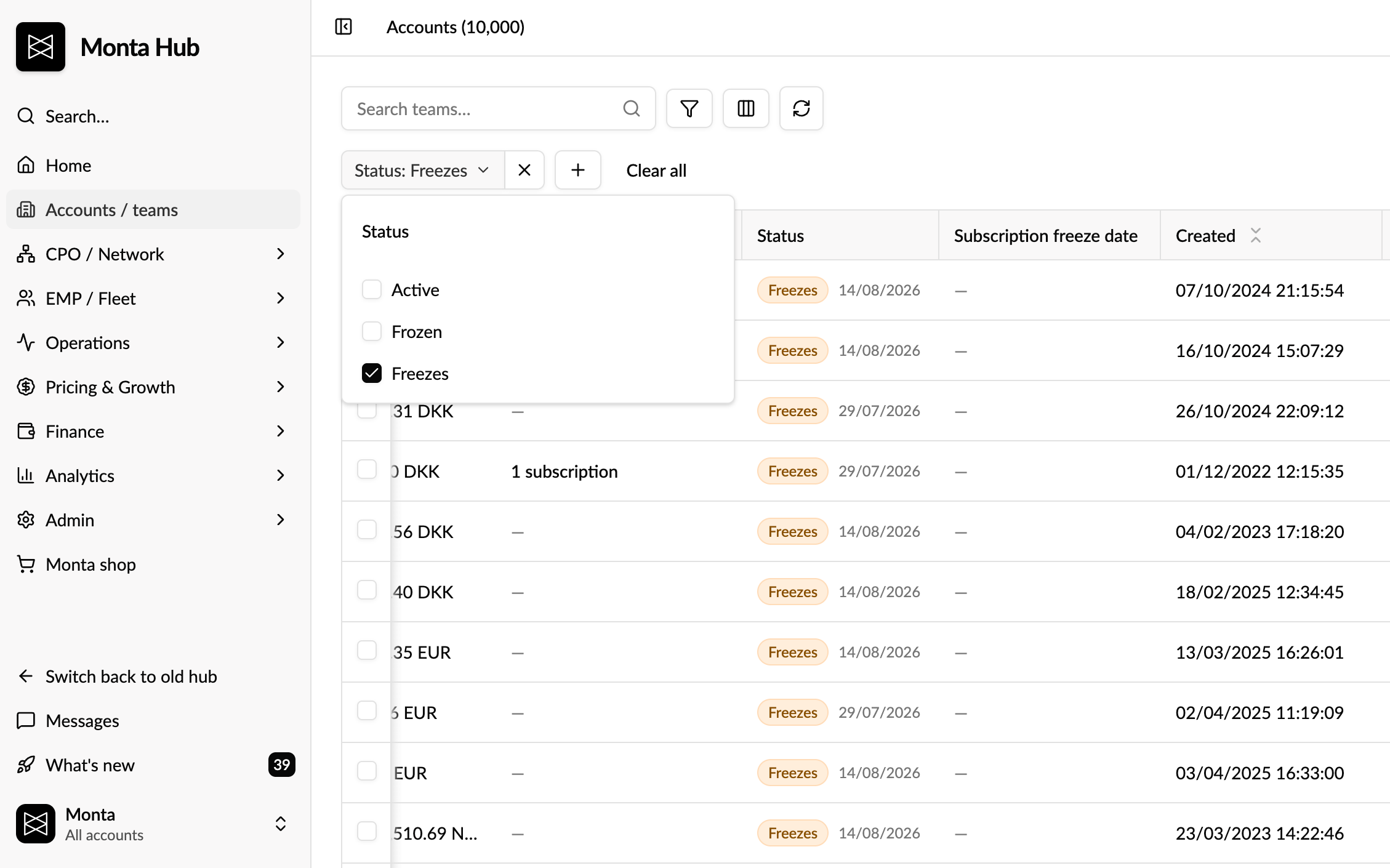Click the 39 notifications badge
This screenshot has width=1390, height=868.
point(282,765)
